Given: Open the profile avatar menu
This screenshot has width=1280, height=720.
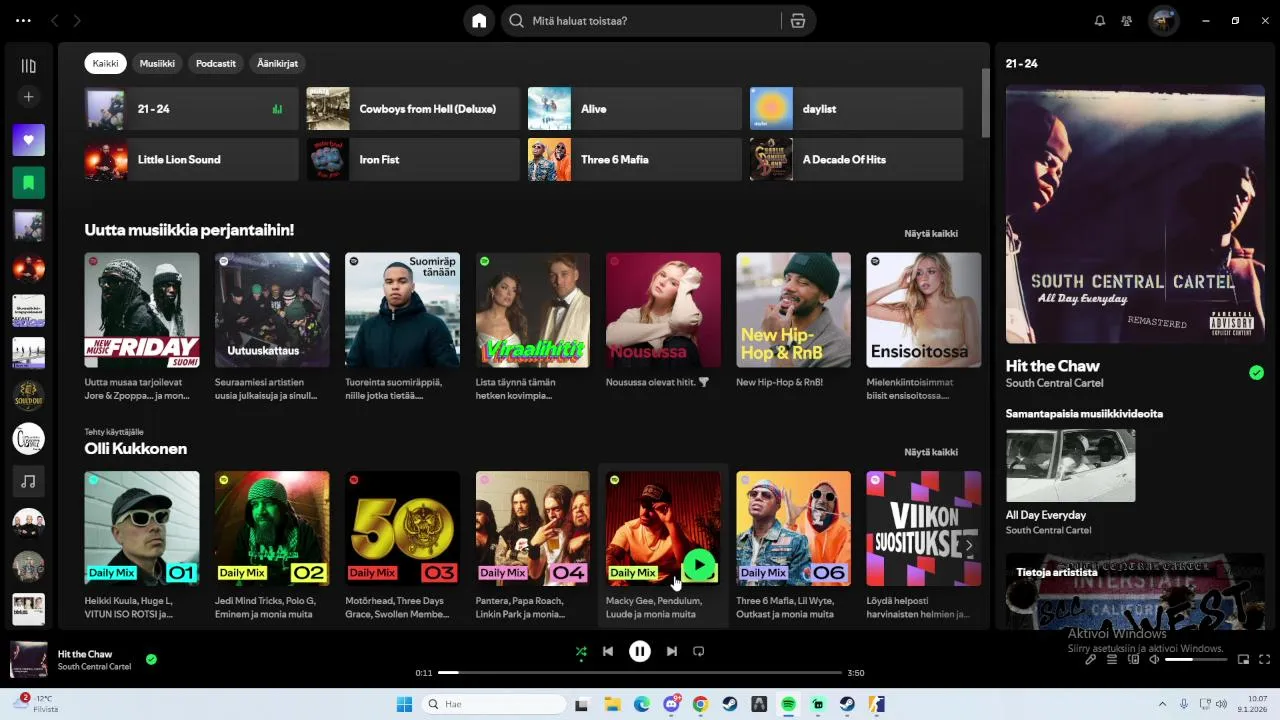Looking at the screenshot, I should pyautogui.click(x=1163, y=21).
